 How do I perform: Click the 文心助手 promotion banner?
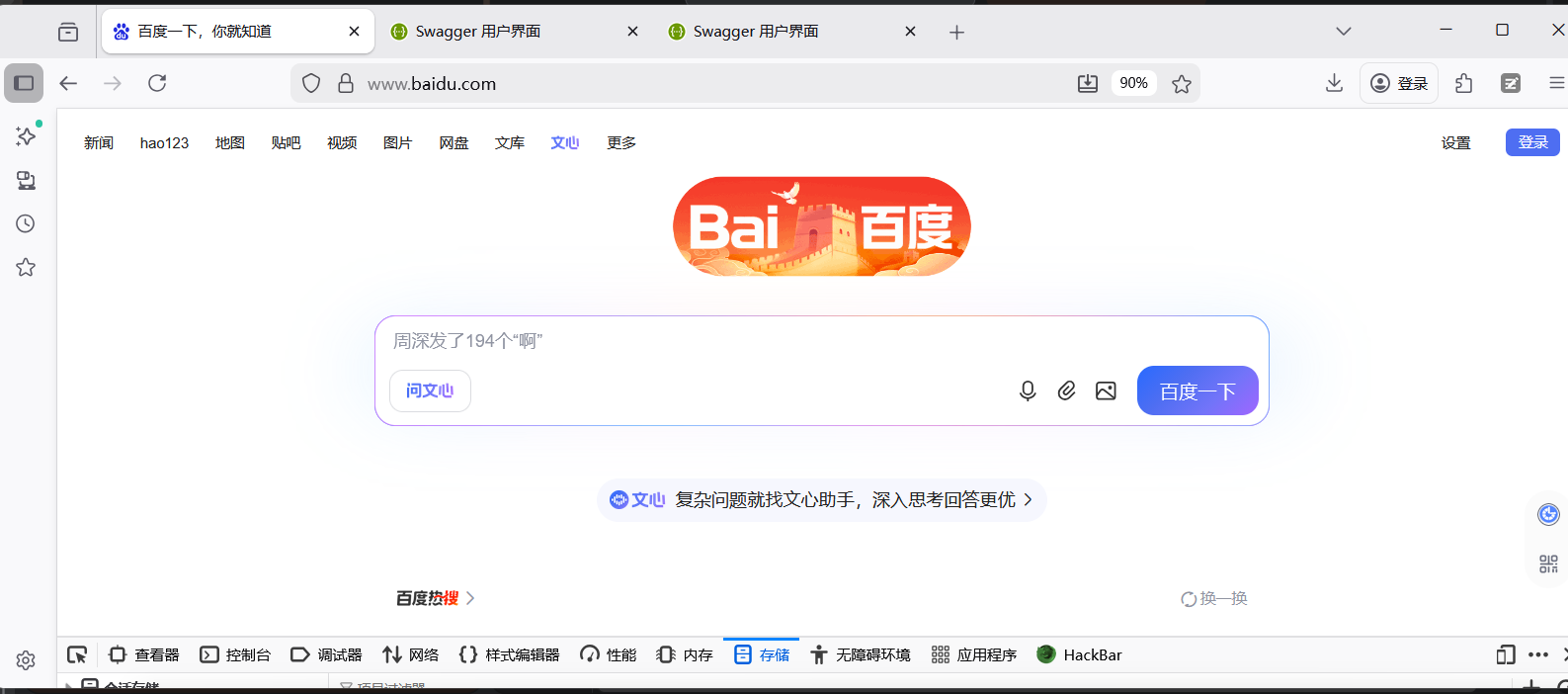click(821, 500)
